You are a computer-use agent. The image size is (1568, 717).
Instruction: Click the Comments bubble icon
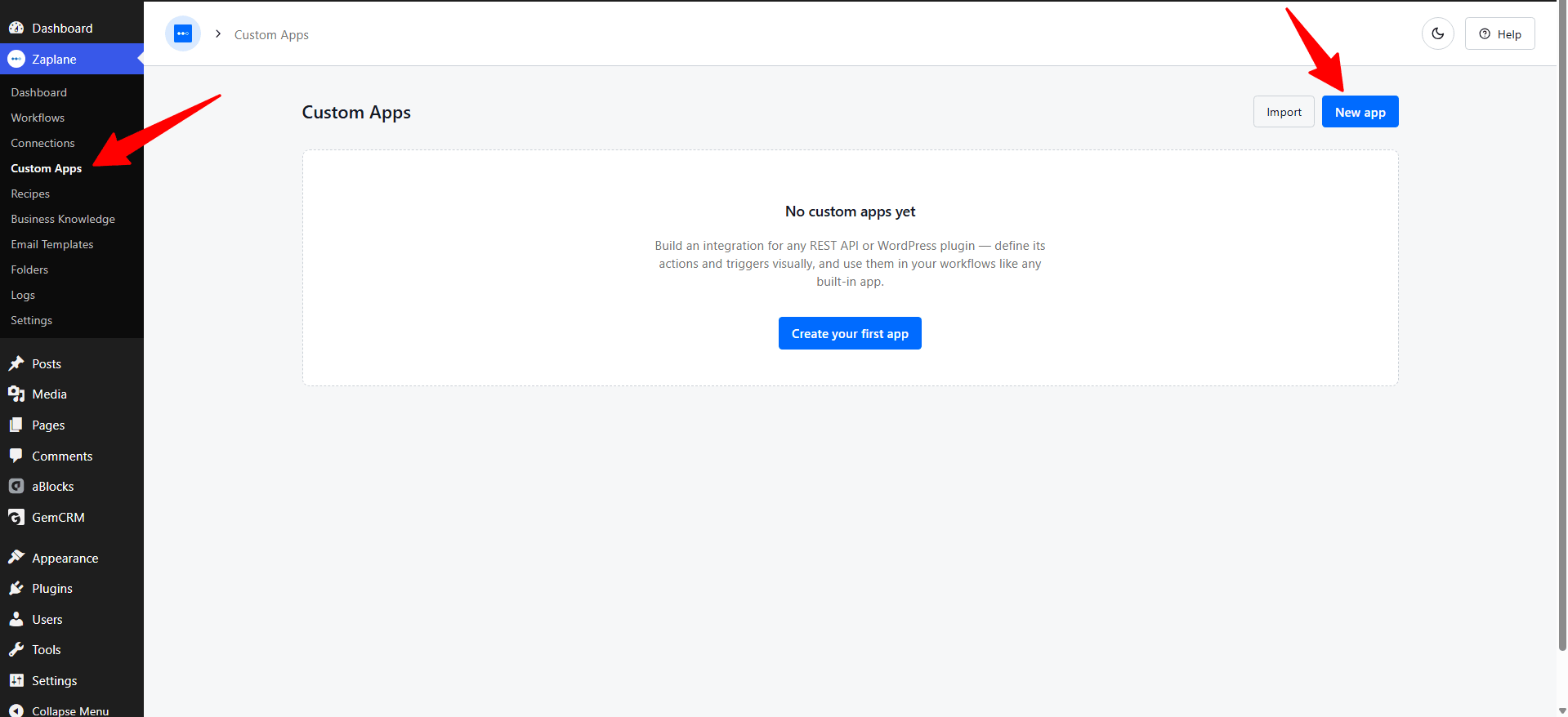(x=16, y=456)
